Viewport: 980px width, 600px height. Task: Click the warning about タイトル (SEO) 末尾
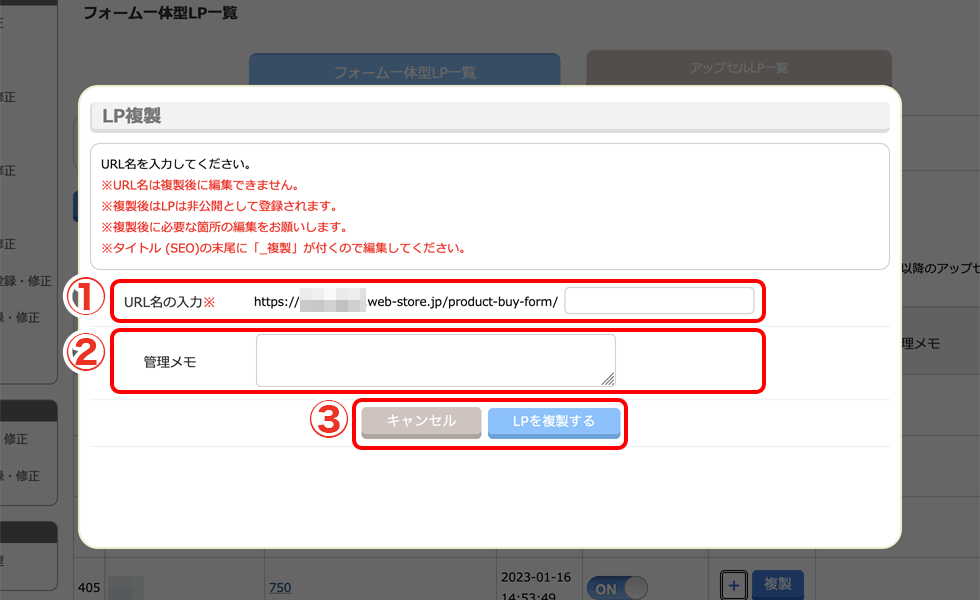tap(284, 248)
